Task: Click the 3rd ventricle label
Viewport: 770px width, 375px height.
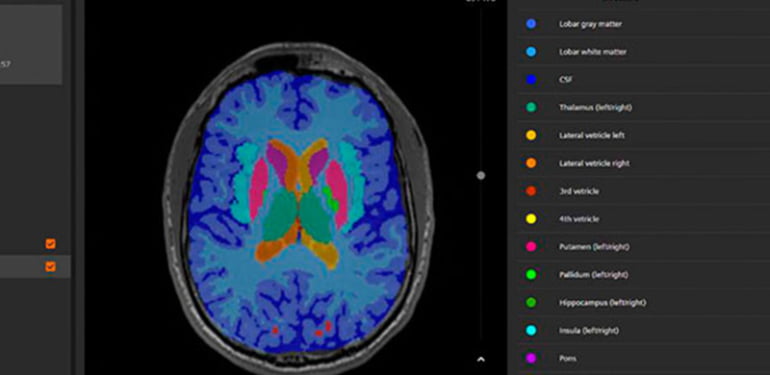Action: (579, 191)
